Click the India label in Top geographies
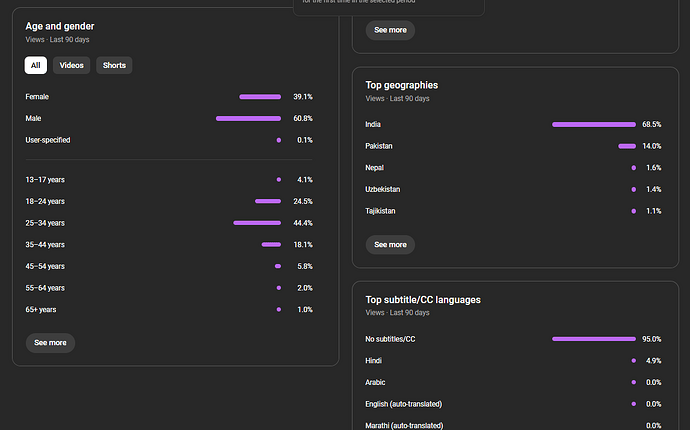The height and width of the screenshot is (430, 690). tap(373, 124)
